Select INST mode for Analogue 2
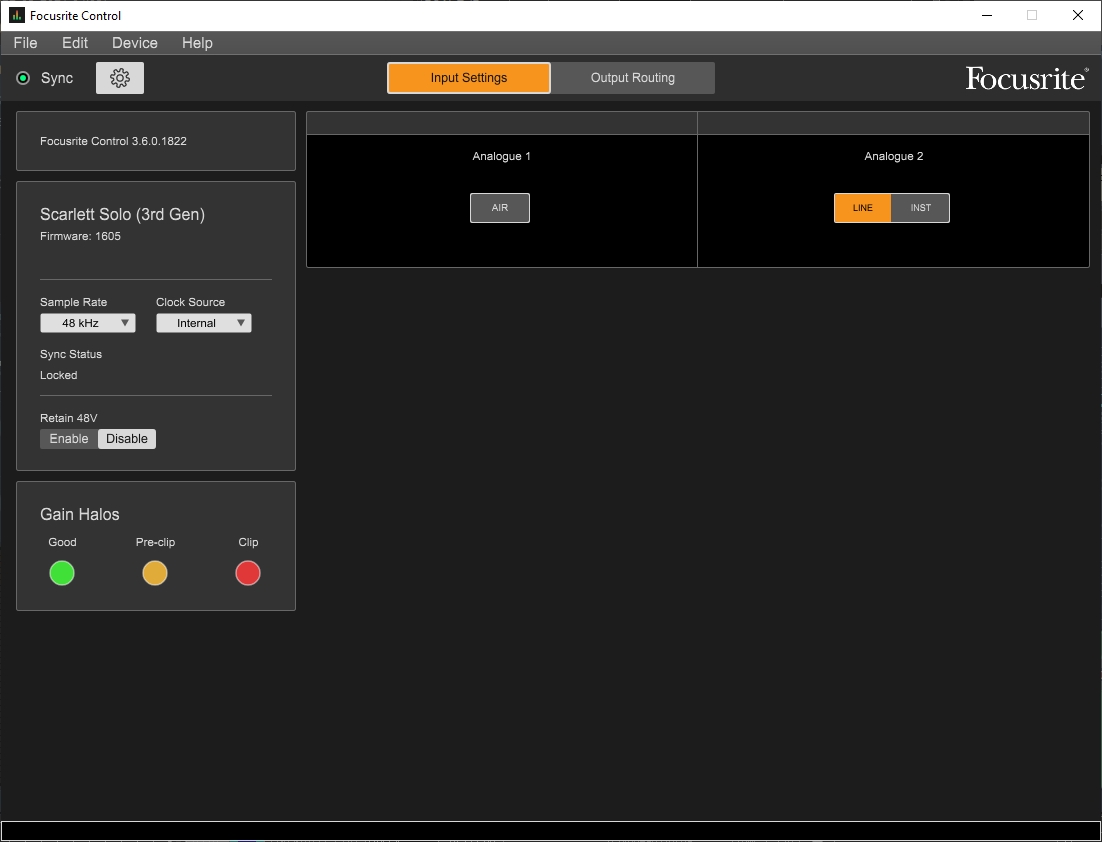Image resolution: width=1102 pixels, height=842 pixels. point(921,208)
